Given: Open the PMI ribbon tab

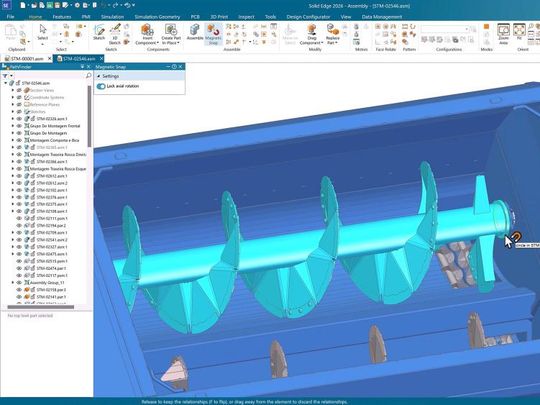Looking at the screenshot, I should [86, 17].
